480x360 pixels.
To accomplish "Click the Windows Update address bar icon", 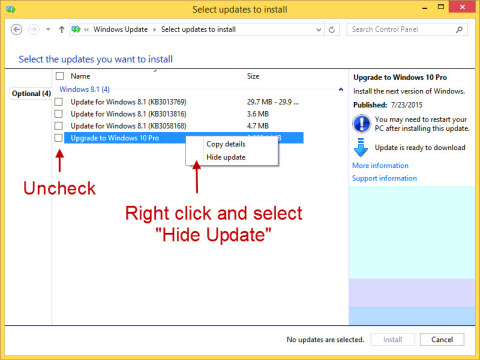I will coord(76,30).
